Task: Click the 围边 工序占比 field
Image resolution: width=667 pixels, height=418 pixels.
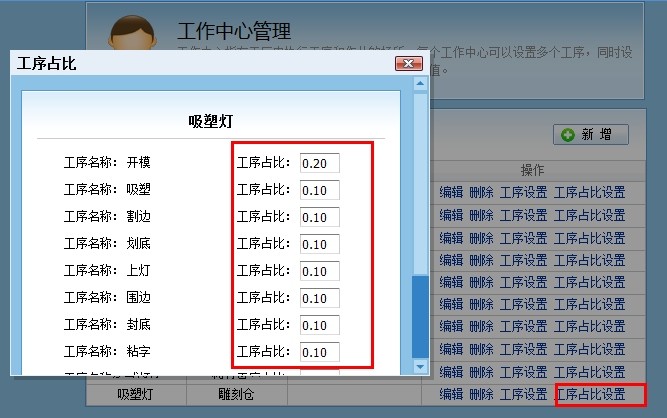Action: 319,298
